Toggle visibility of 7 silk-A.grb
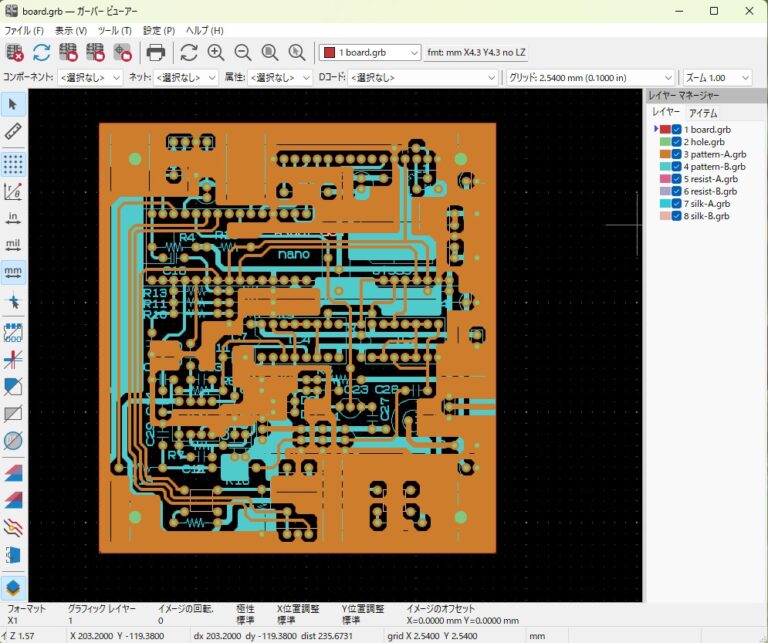The image size is (768, 643). pos(677,204)
